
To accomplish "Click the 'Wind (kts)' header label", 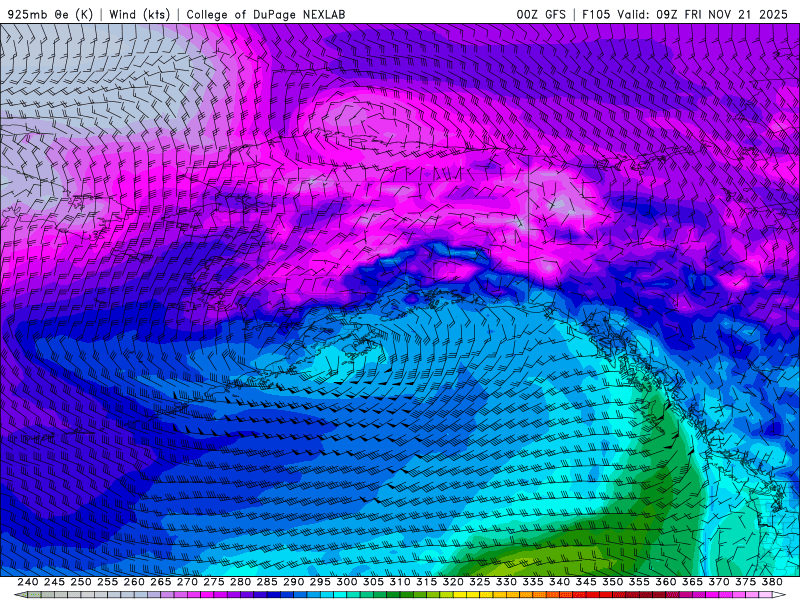I will point(139,14).
